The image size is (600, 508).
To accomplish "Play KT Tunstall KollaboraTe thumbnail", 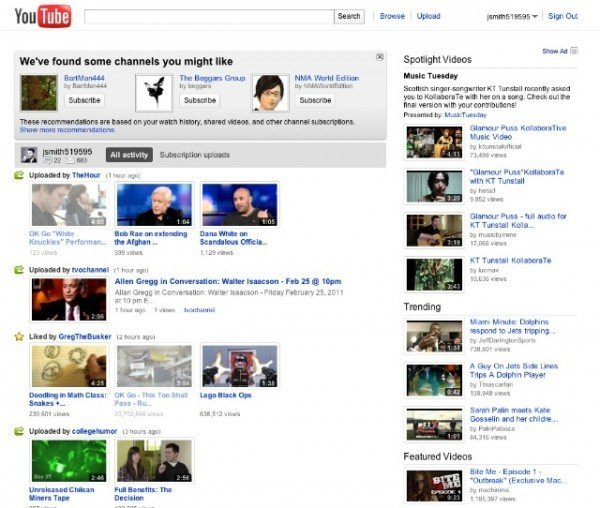I will 434,275.
